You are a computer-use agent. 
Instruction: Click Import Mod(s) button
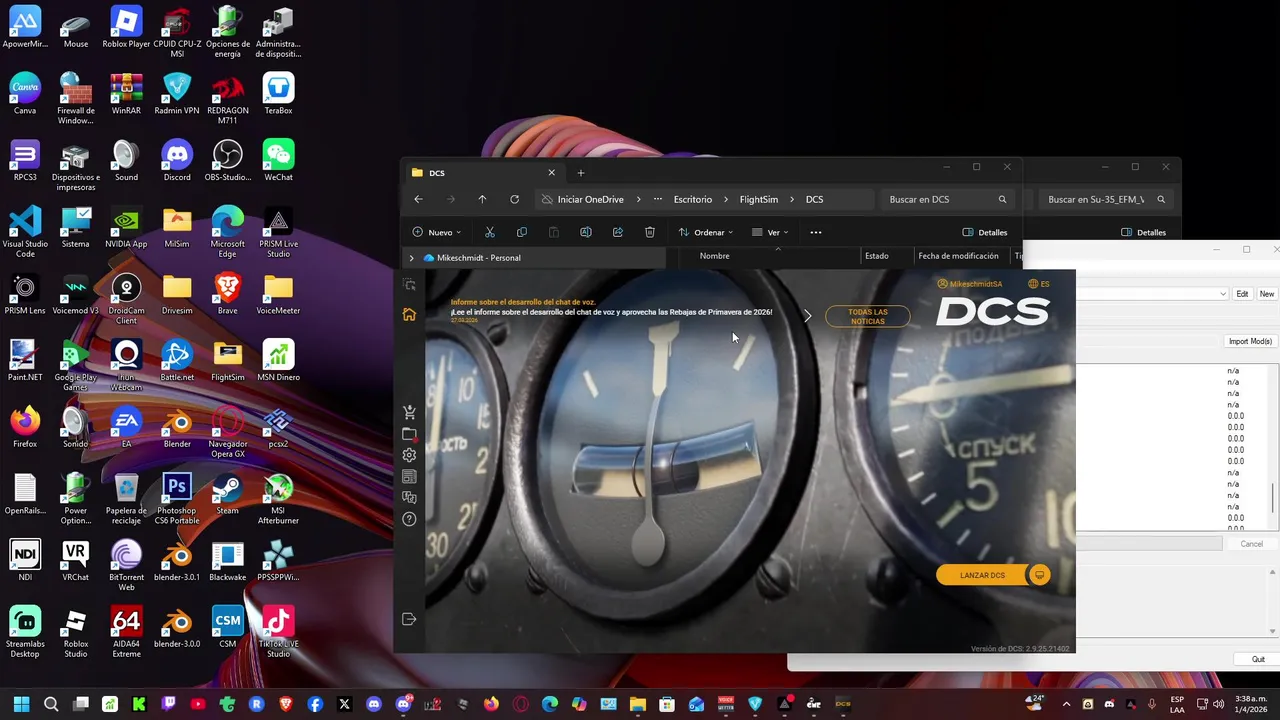[x=1250, y=341]
